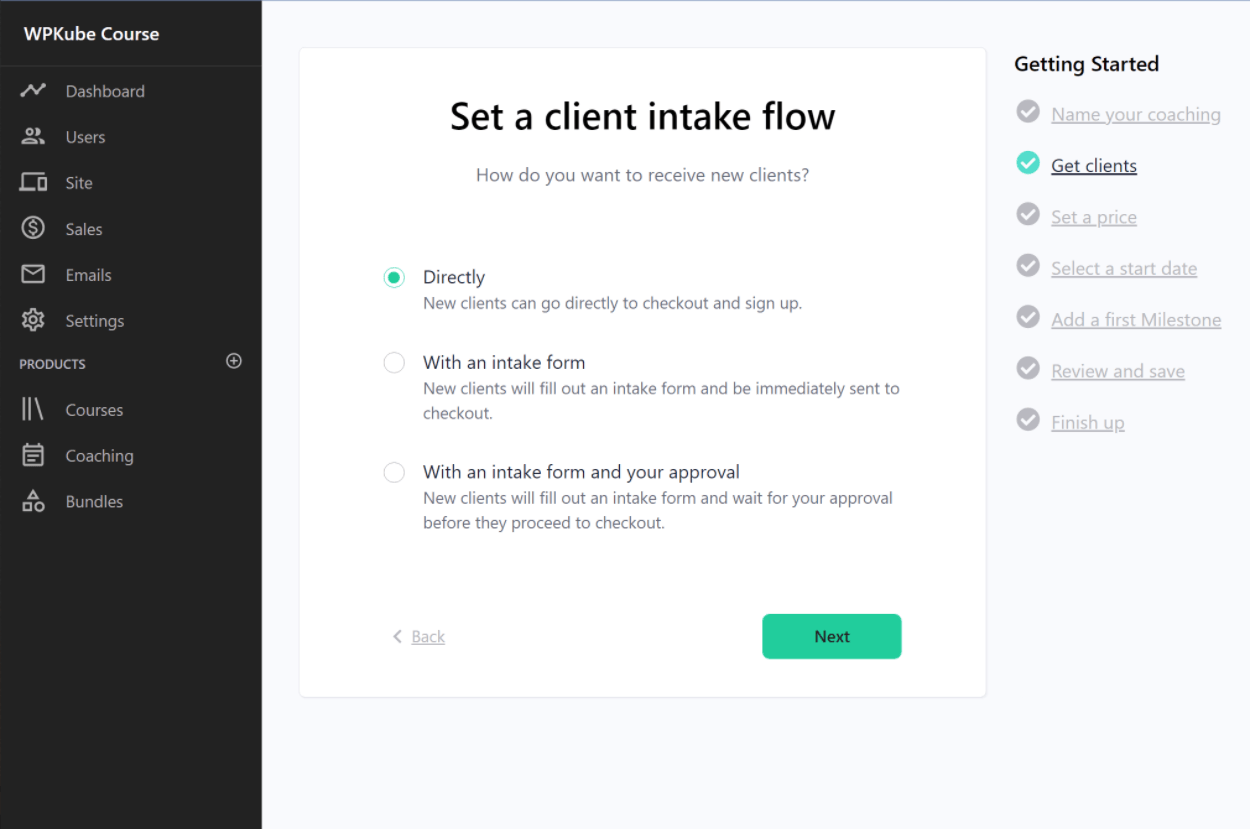1250x829 pixels.
Task: Click the Sales dollar-sign icon
Action: (x=33, y=229)
